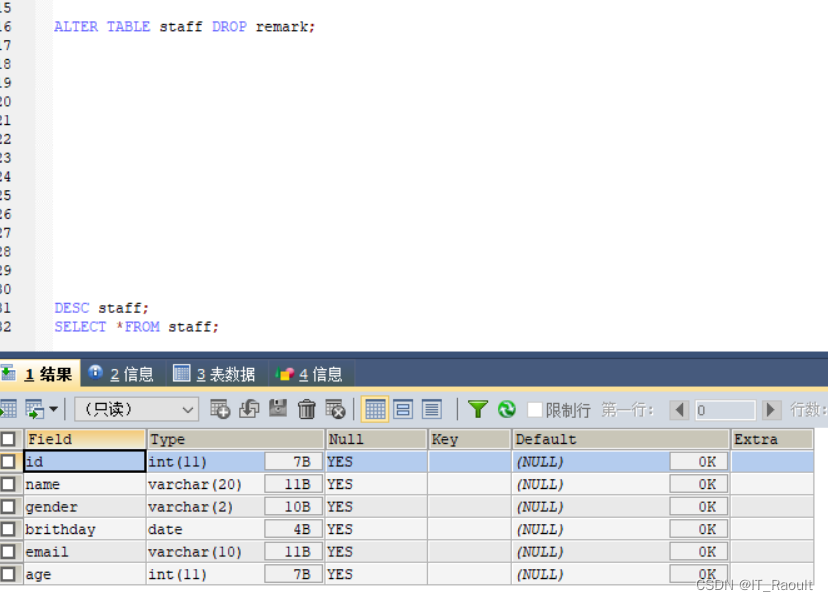Click the Default column header
The width and height of the screenshot is (828, 601).
click(x=620, y=439)
